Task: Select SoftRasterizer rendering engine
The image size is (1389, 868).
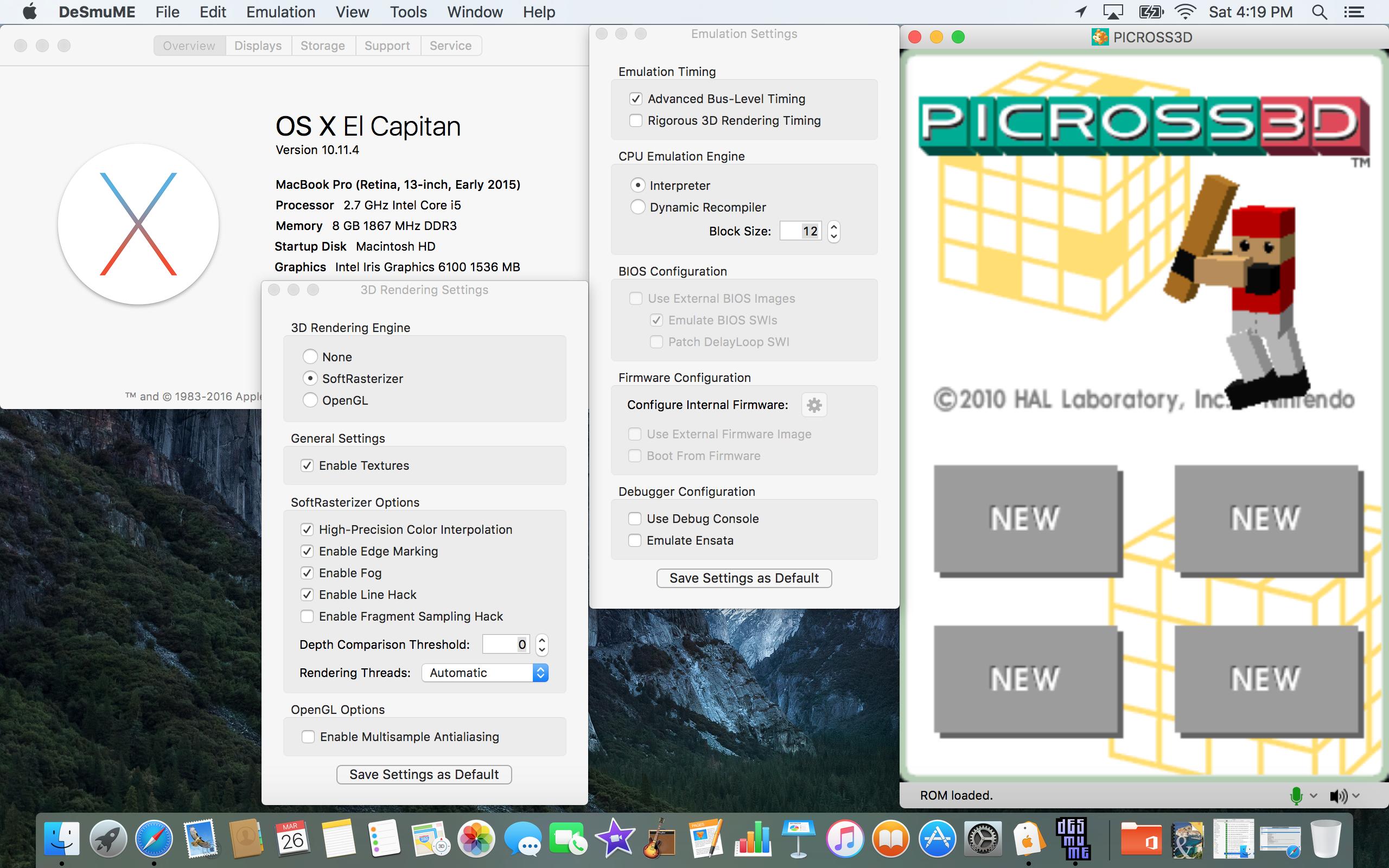Action: tap(310, 378)
